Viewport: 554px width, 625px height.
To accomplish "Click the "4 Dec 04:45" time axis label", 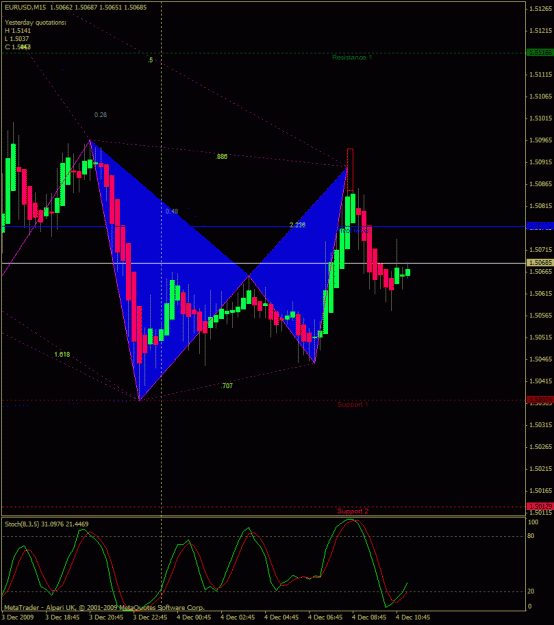I will click(281, 617).
